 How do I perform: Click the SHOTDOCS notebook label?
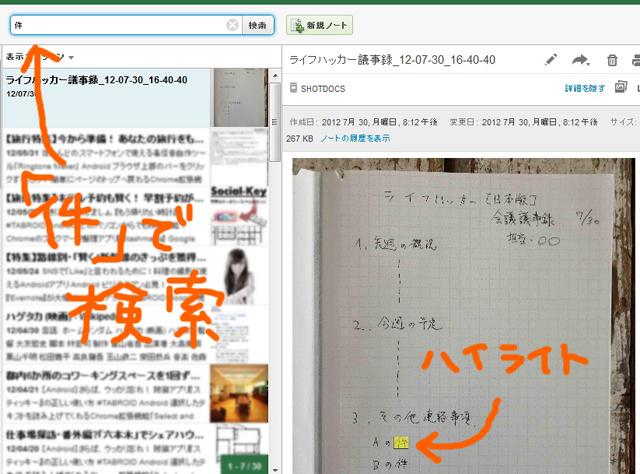point(323,89)
